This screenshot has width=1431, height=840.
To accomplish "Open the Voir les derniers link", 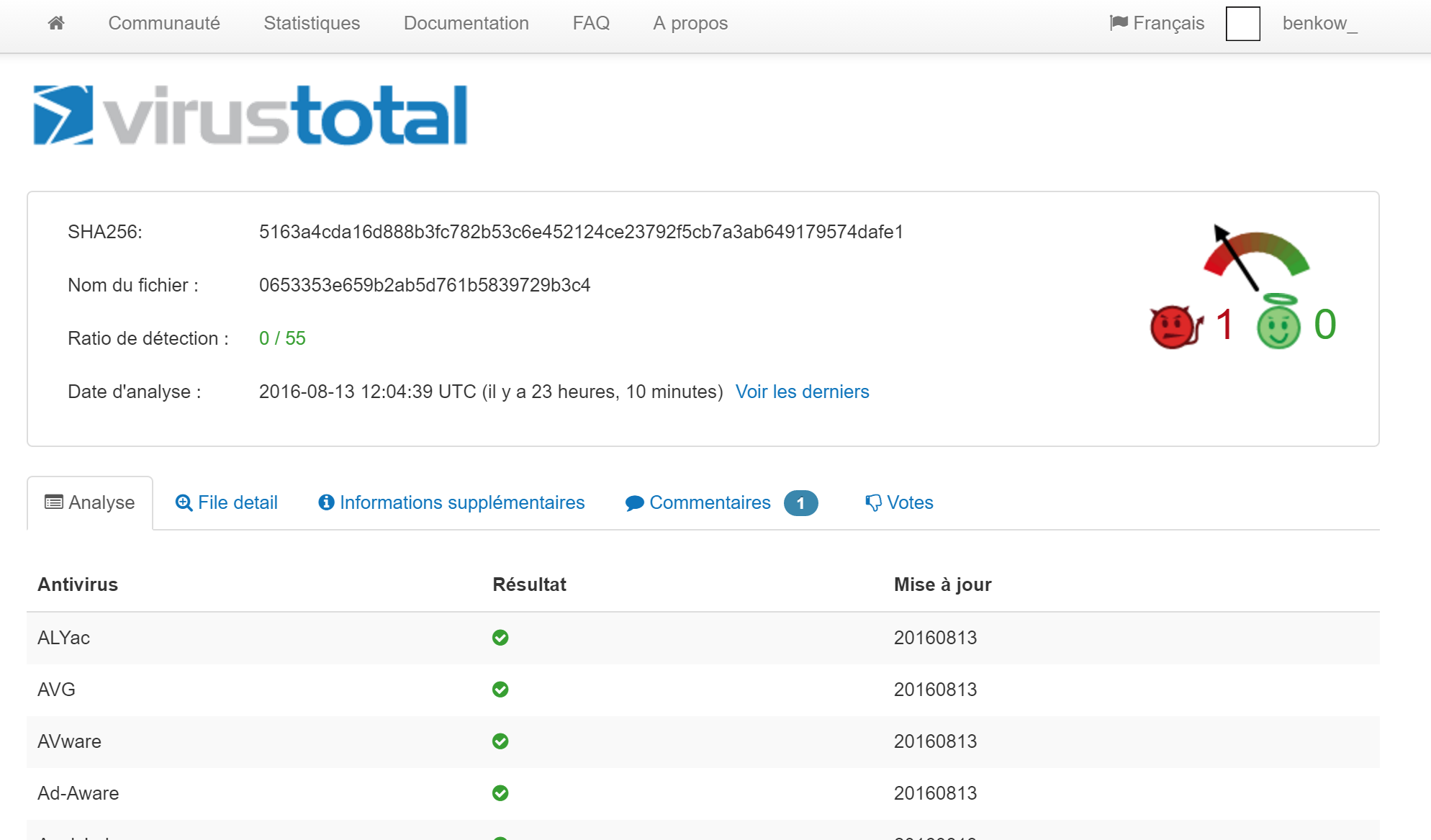I will point(803,392).
